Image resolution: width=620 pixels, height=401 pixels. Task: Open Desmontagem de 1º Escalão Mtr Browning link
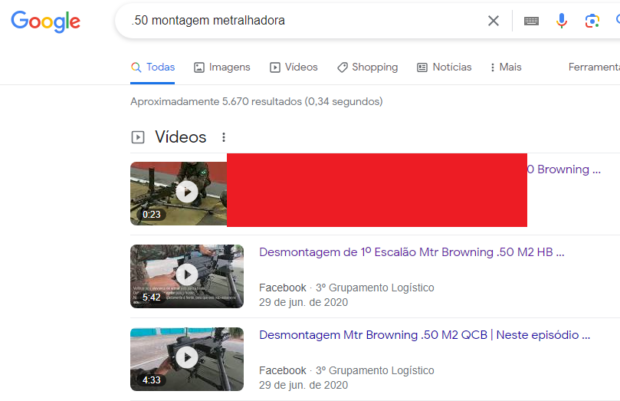click(x=412, y=252)
